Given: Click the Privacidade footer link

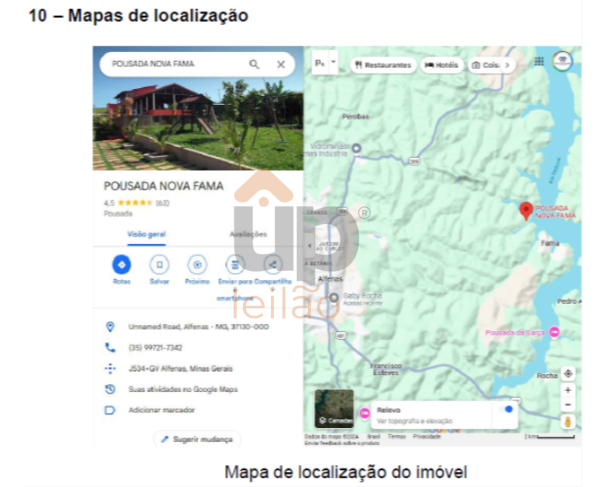Looking at the screenshot, I should click(x=427, y=436).
